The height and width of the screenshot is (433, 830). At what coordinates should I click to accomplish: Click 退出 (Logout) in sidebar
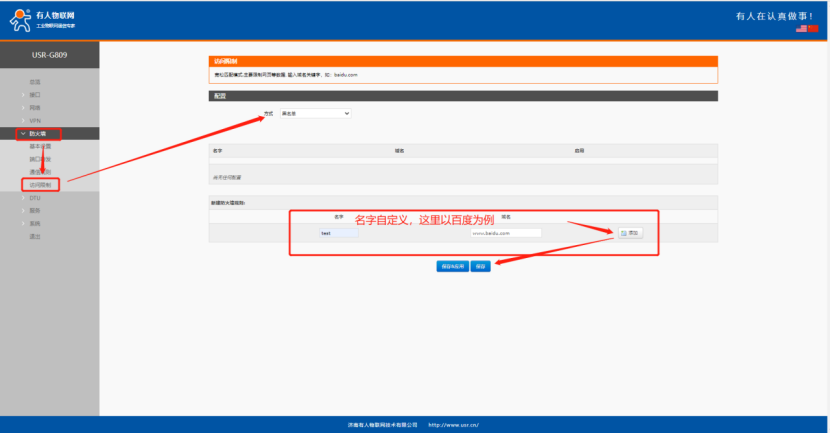pos(35,237)
